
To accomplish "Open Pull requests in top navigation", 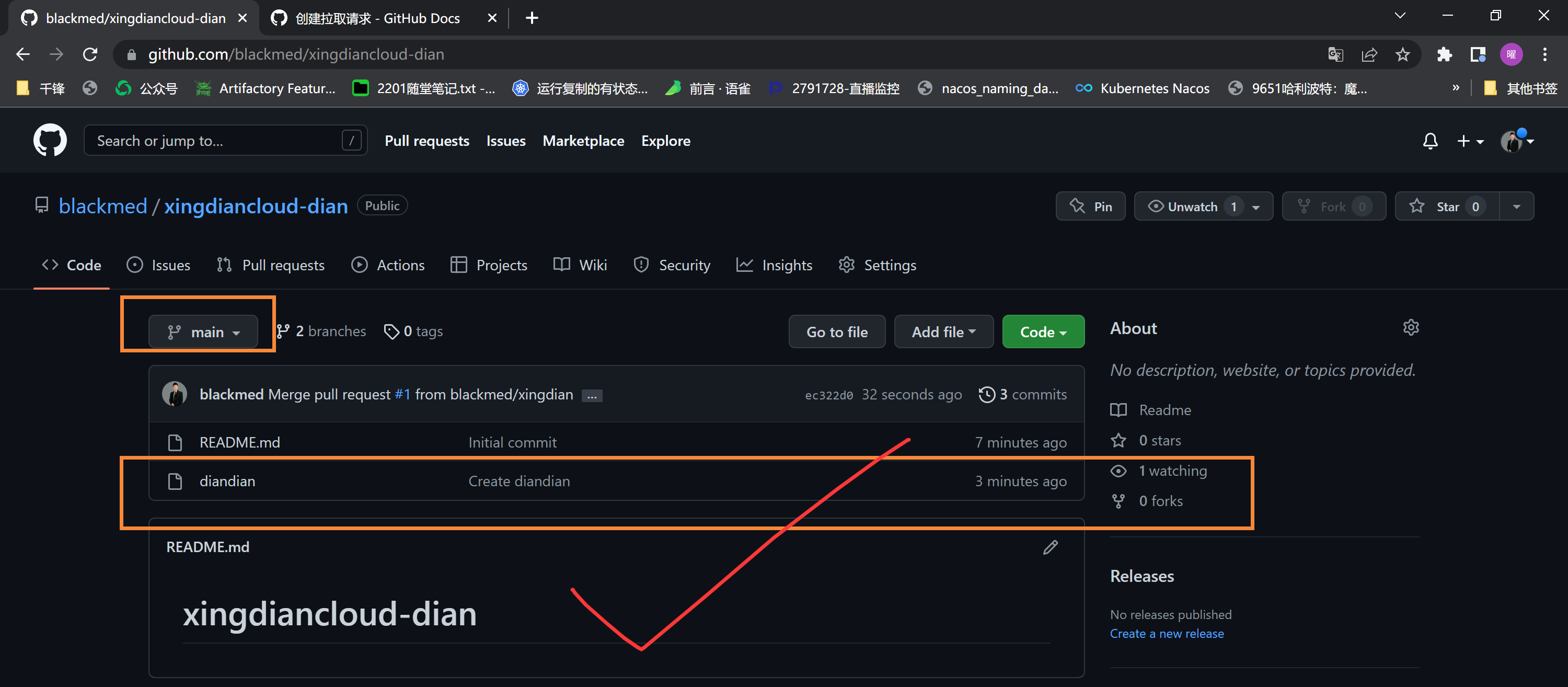I will click(x=426, y=141).
